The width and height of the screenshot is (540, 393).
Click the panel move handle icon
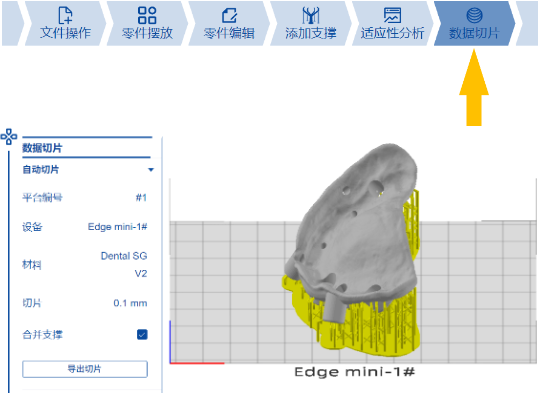9,137
